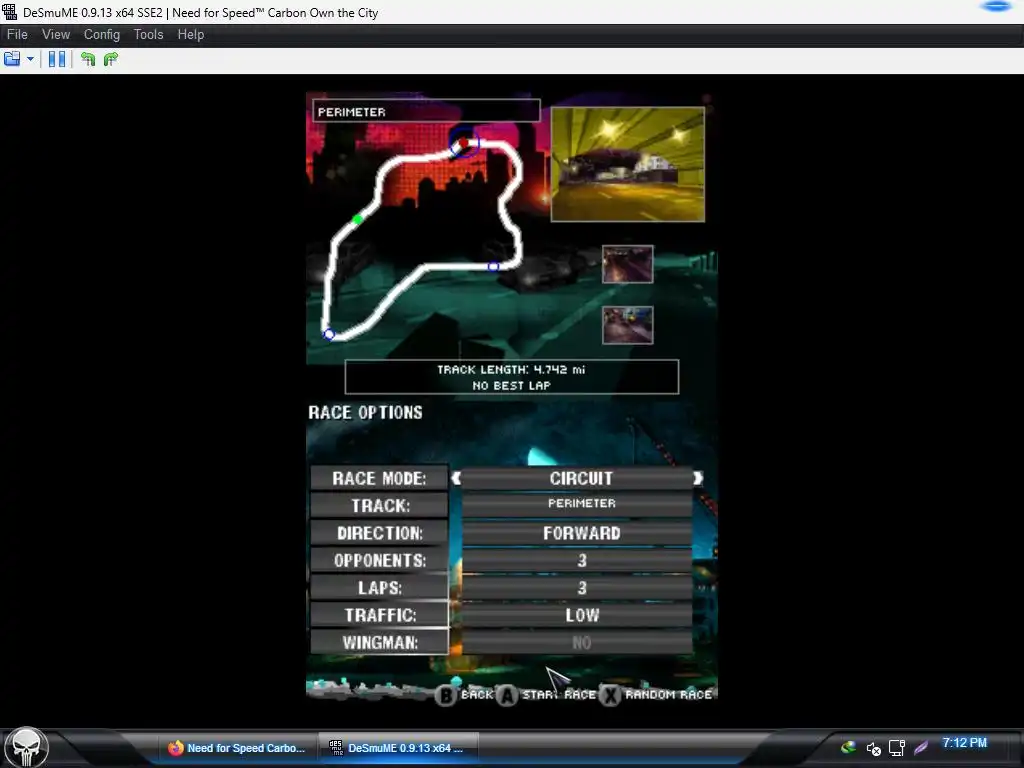Screen dimensions: 1024x768
Task: Click the FORWARD direction value
Action: point(577,533)
